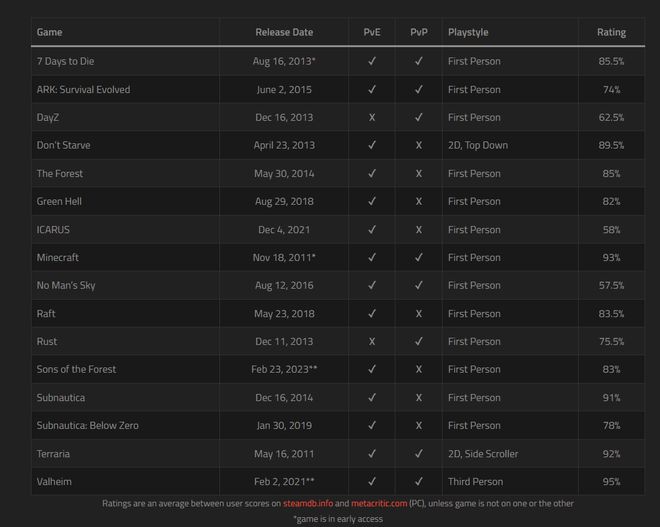Click the Playstyle column header
Viewport: 660px width, 527px height.
(468, 32)
